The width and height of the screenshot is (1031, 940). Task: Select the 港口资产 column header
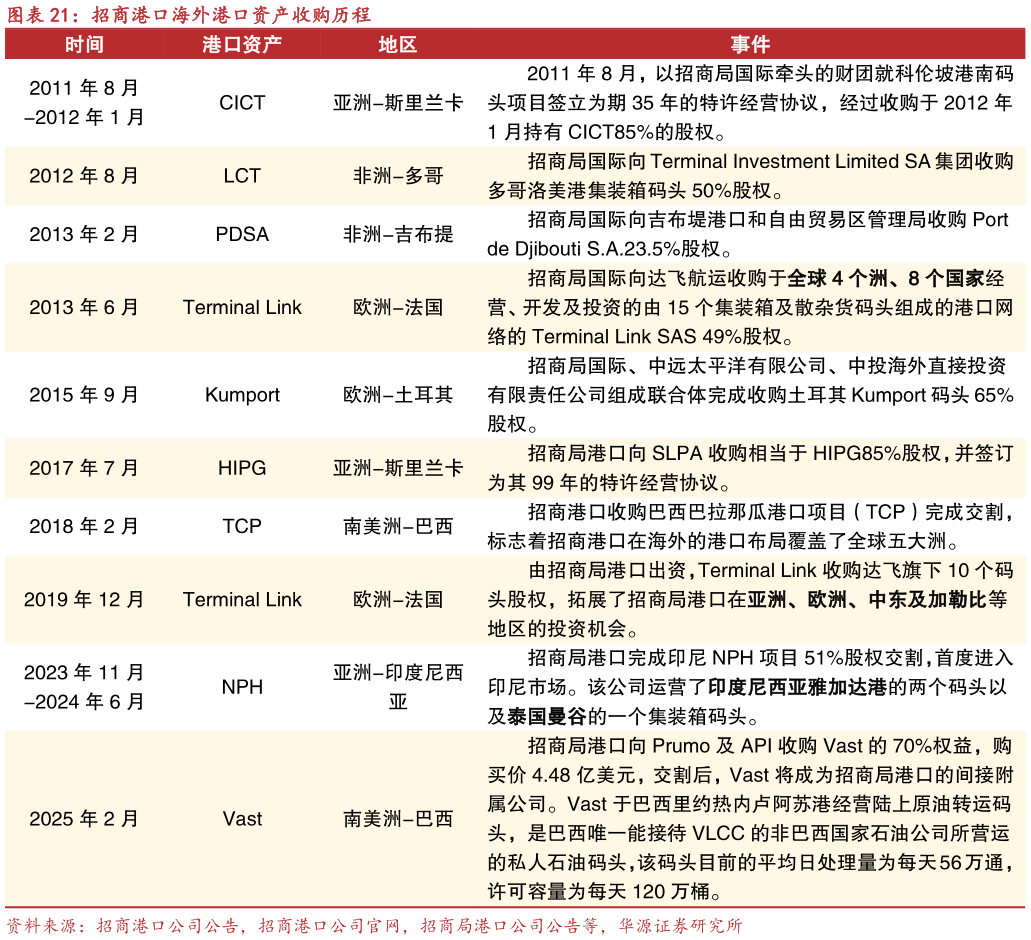pyautogui.click(x=242, y=44)
